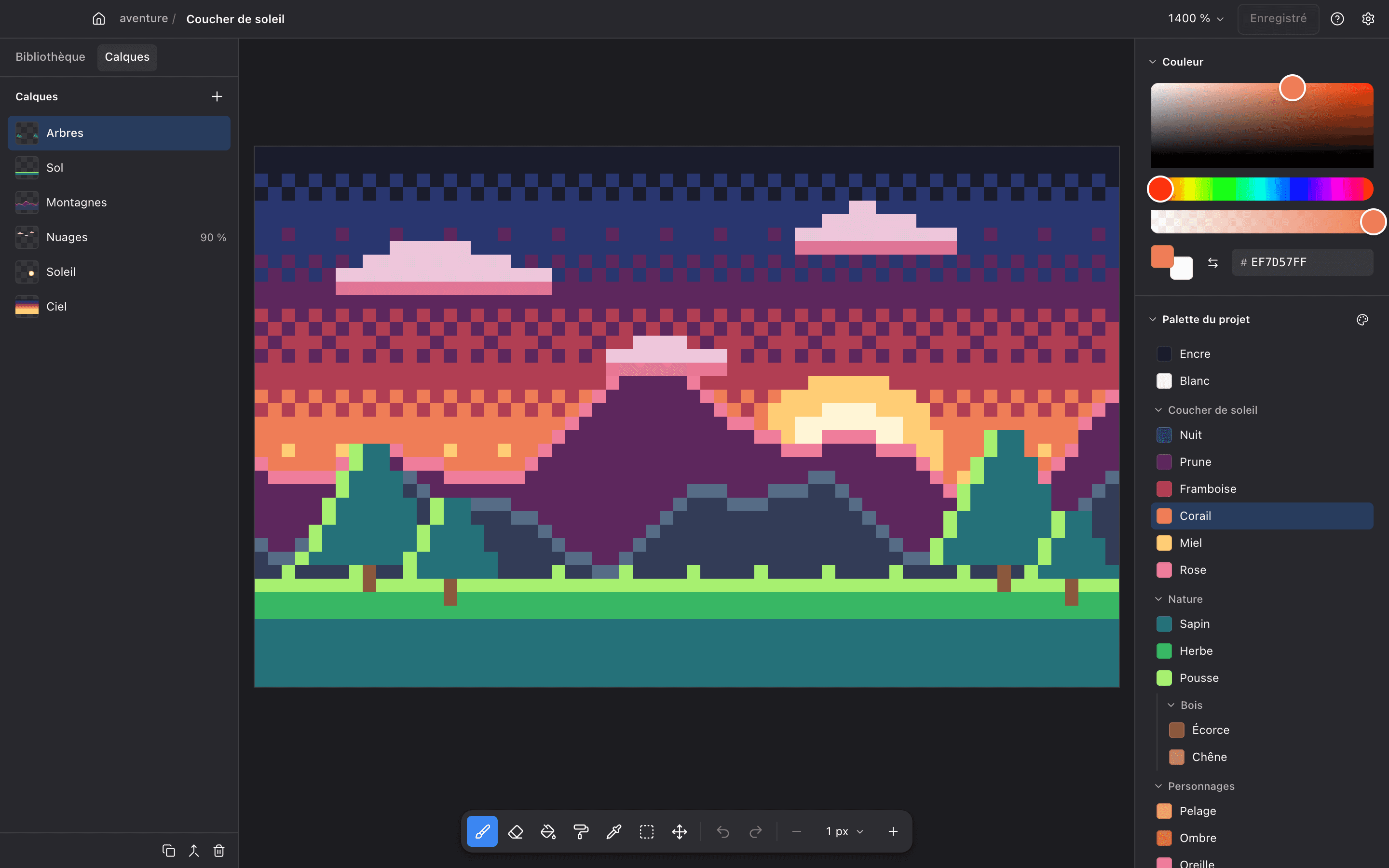The image size is (1389, 868).
Task: Click the duplicate layer icon
Action: [168, 850]
